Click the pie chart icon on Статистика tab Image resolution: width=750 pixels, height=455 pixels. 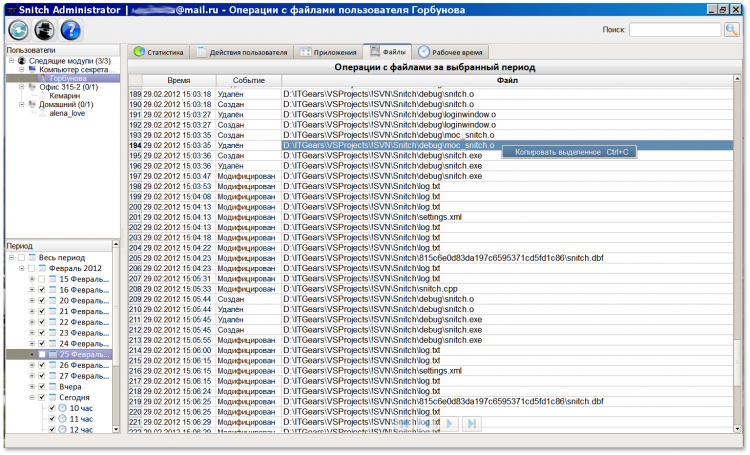click(x=139, y=52)
